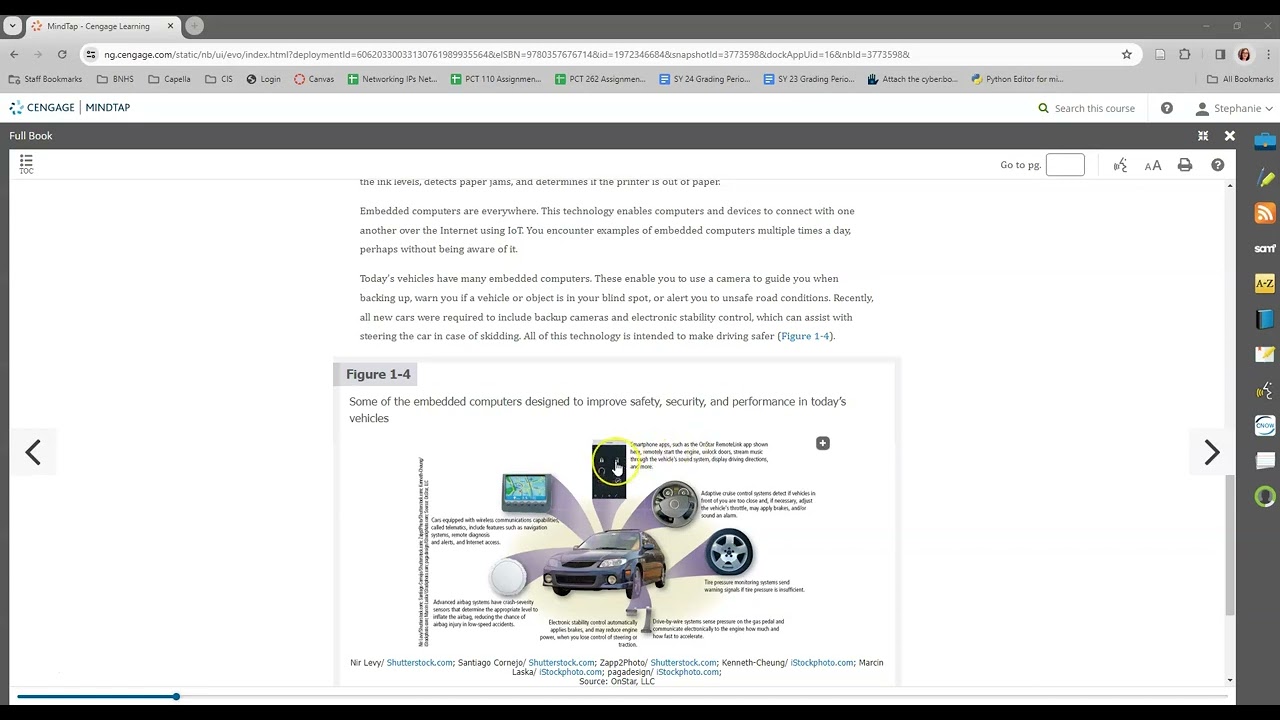This screenshot has height=720, width=1280.
Task: Go to the previous page arrow
Action: tap(33, 453)
